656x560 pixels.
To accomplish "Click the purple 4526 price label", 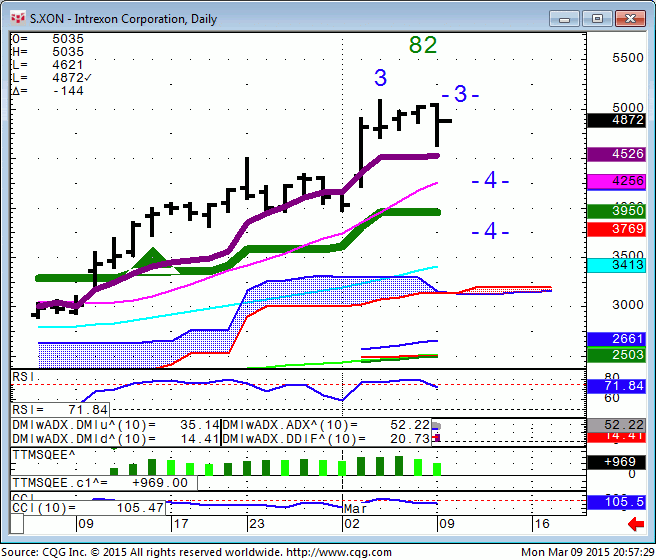I will 616,154.
